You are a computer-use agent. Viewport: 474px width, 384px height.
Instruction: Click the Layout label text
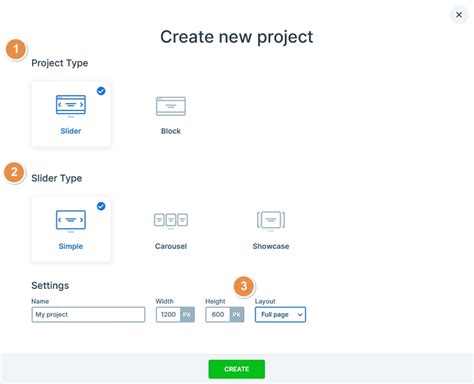[x=265, y=301]
